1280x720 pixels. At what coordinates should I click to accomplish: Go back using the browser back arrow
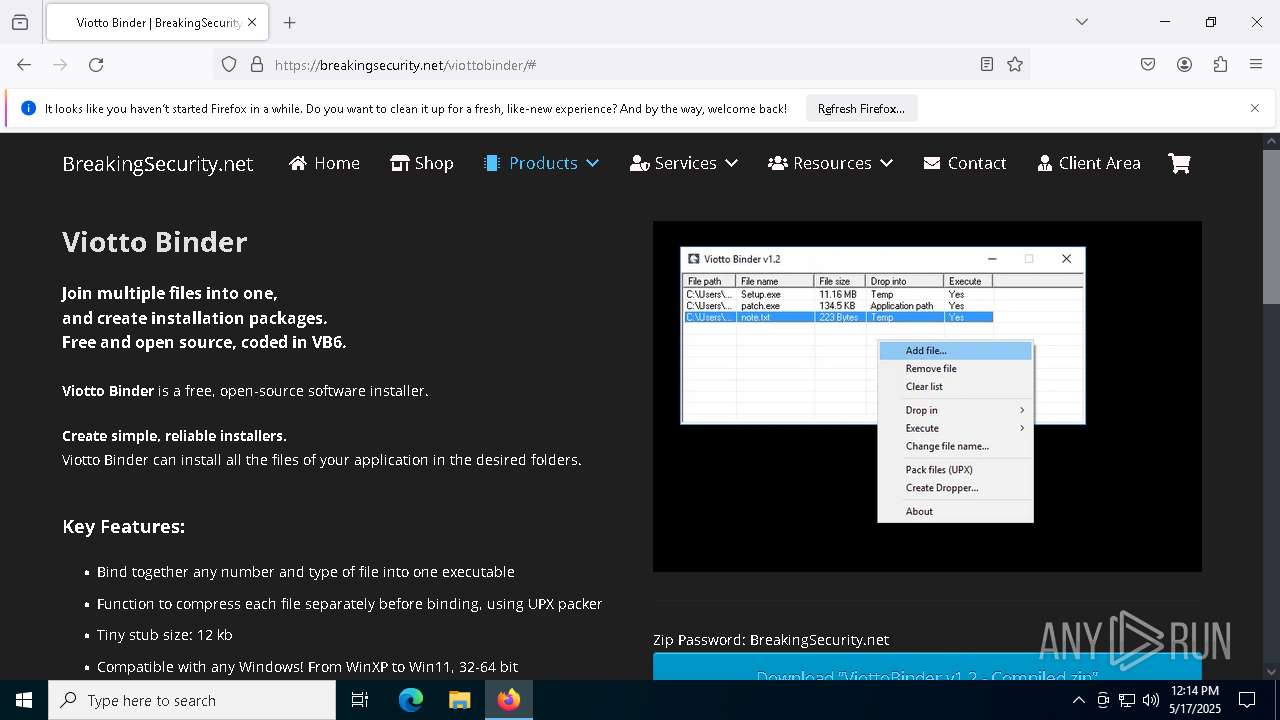click(x=24, y=64)
